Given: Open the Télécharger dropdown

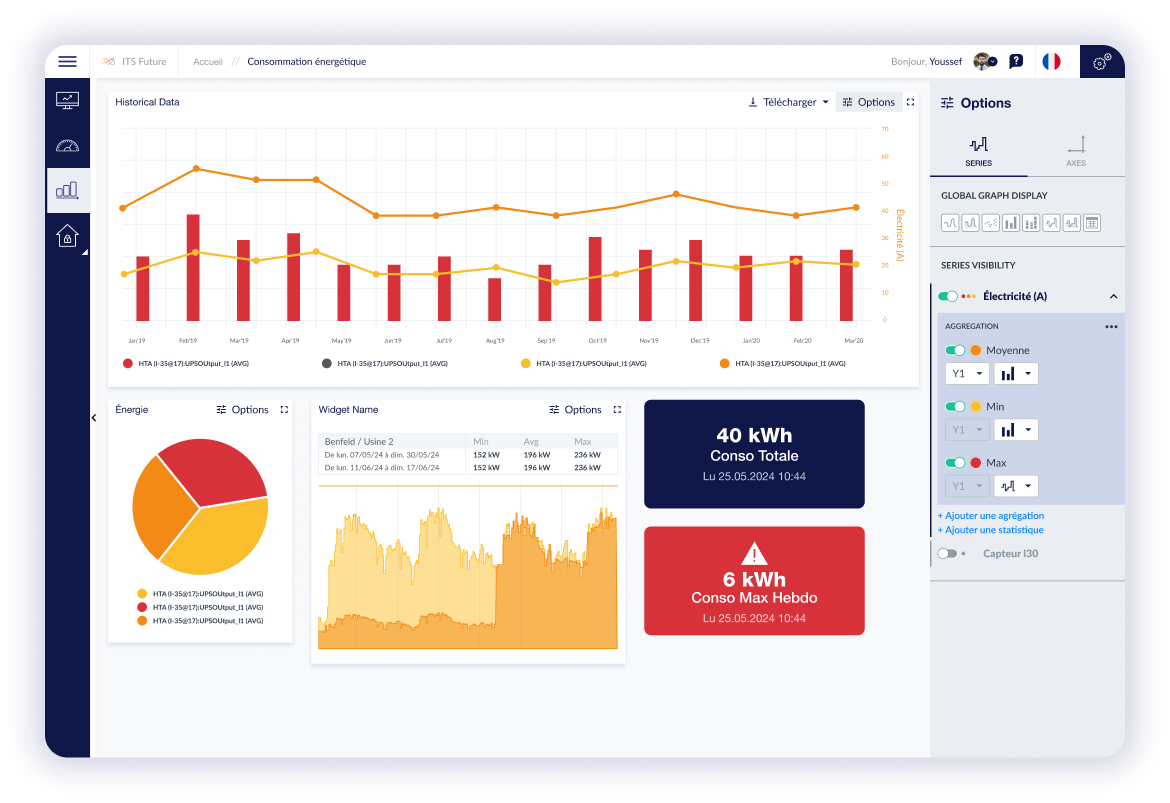Looking at the screenshot, I should point(789,102).
